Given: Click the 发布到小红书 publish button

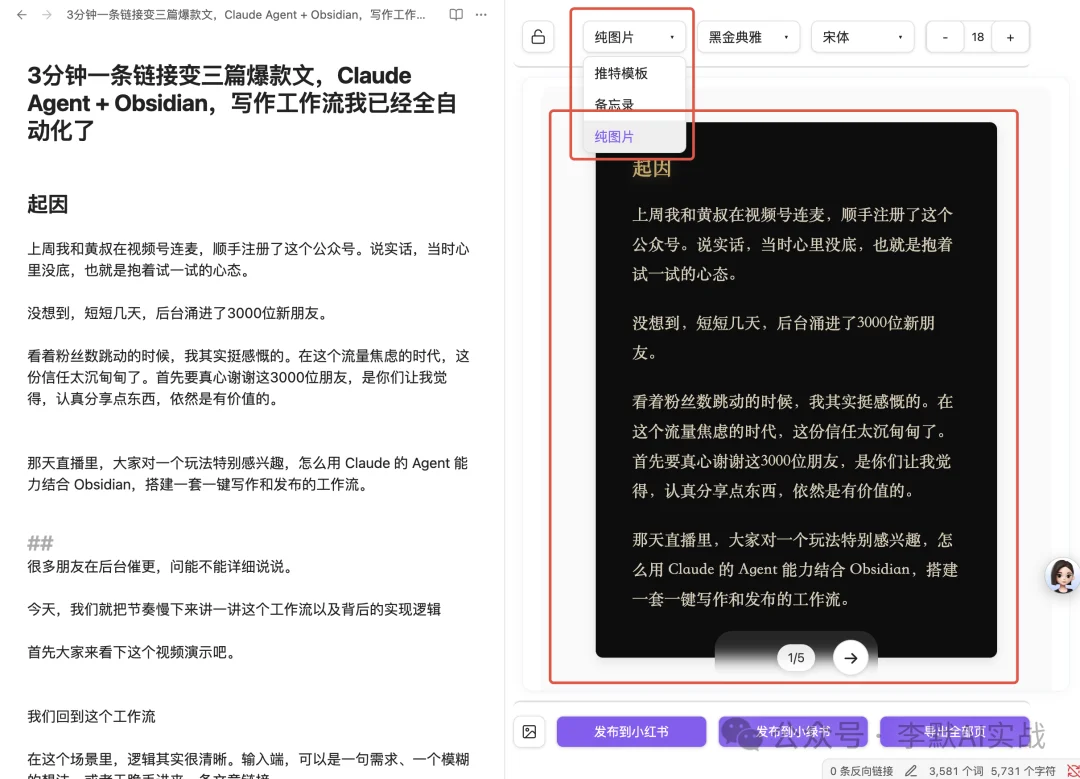Looking at the screenshot, I should [x=631, y=733].
